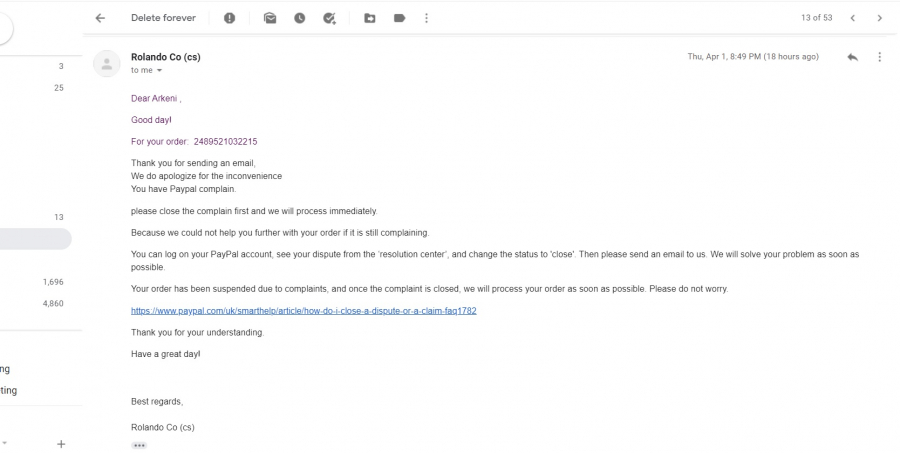This screenshot has height=453, width=900.
Task: Open message More options three dots
Action: (x=879, y=57)
